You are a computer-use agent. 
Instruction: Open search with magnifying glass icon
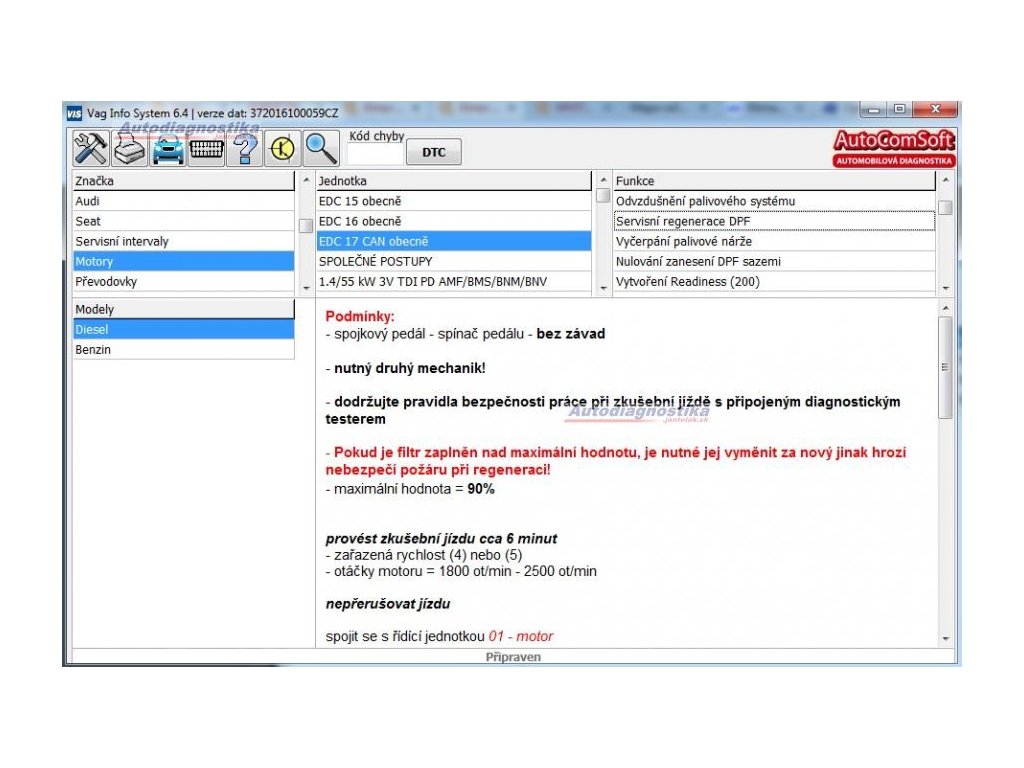(x=321, y=149)
